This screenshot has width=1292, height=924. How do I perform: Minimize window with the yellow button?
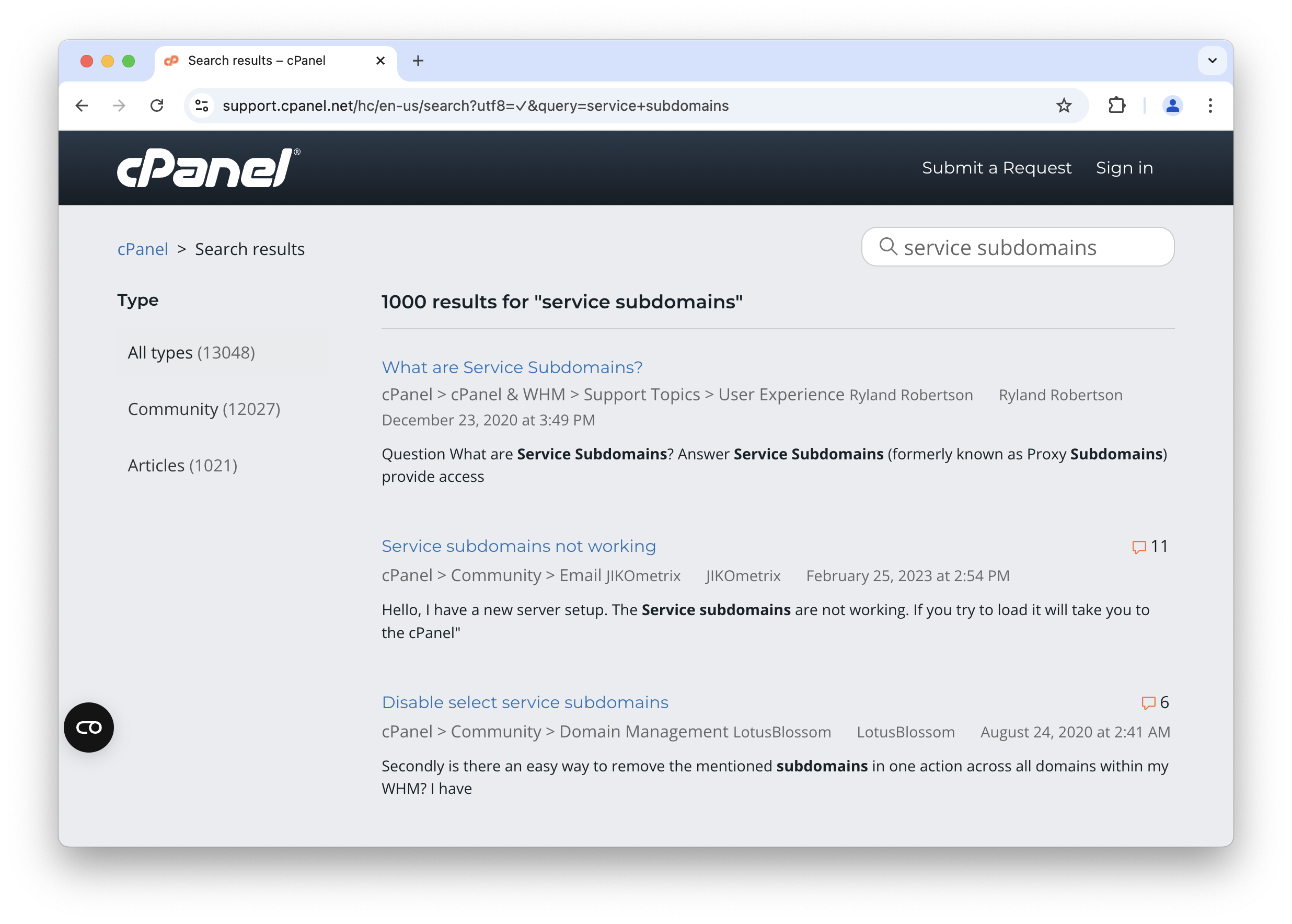pos(108,61)
